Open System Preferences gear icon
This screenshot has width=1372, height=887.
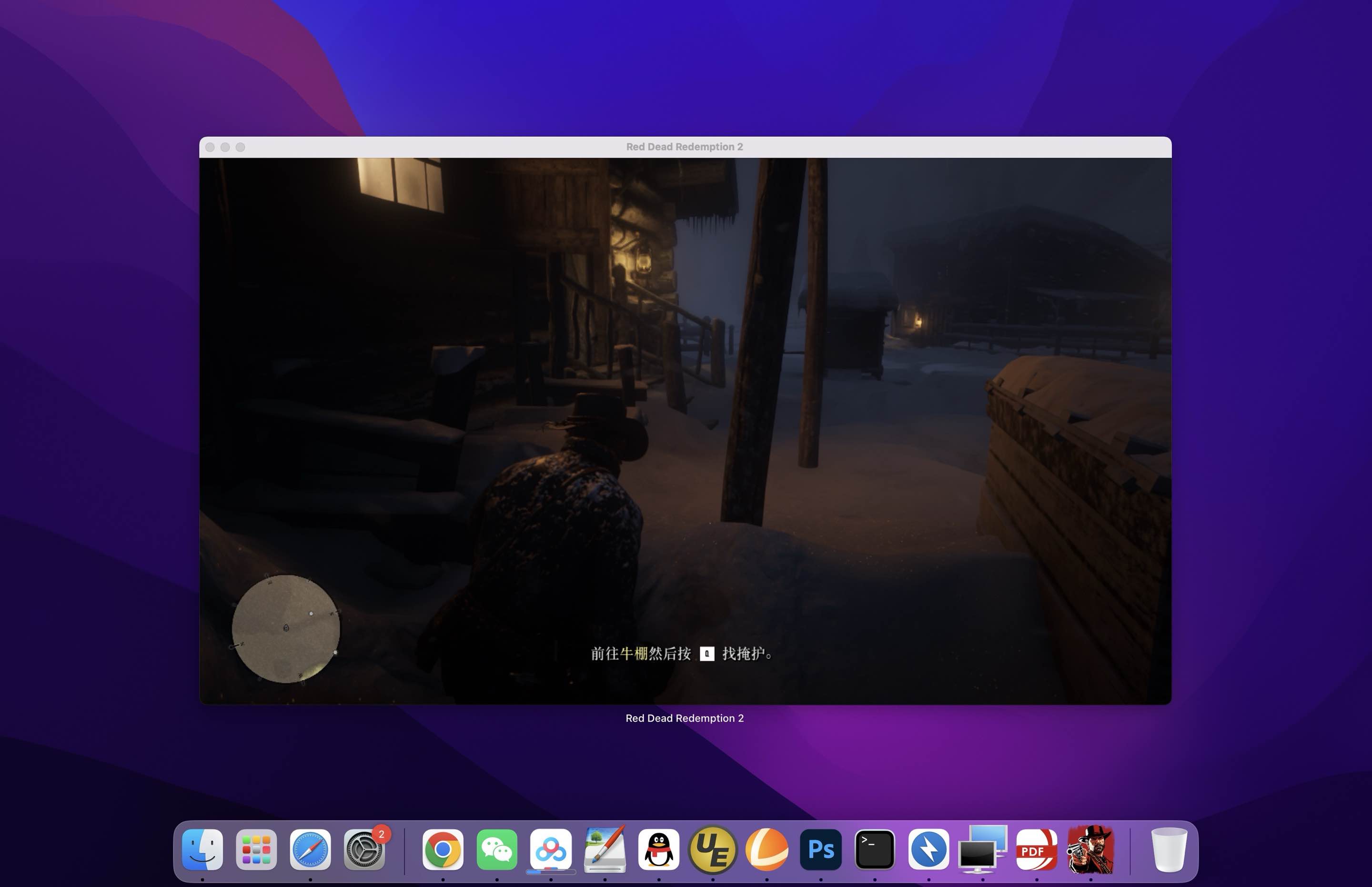click(364, 849)
